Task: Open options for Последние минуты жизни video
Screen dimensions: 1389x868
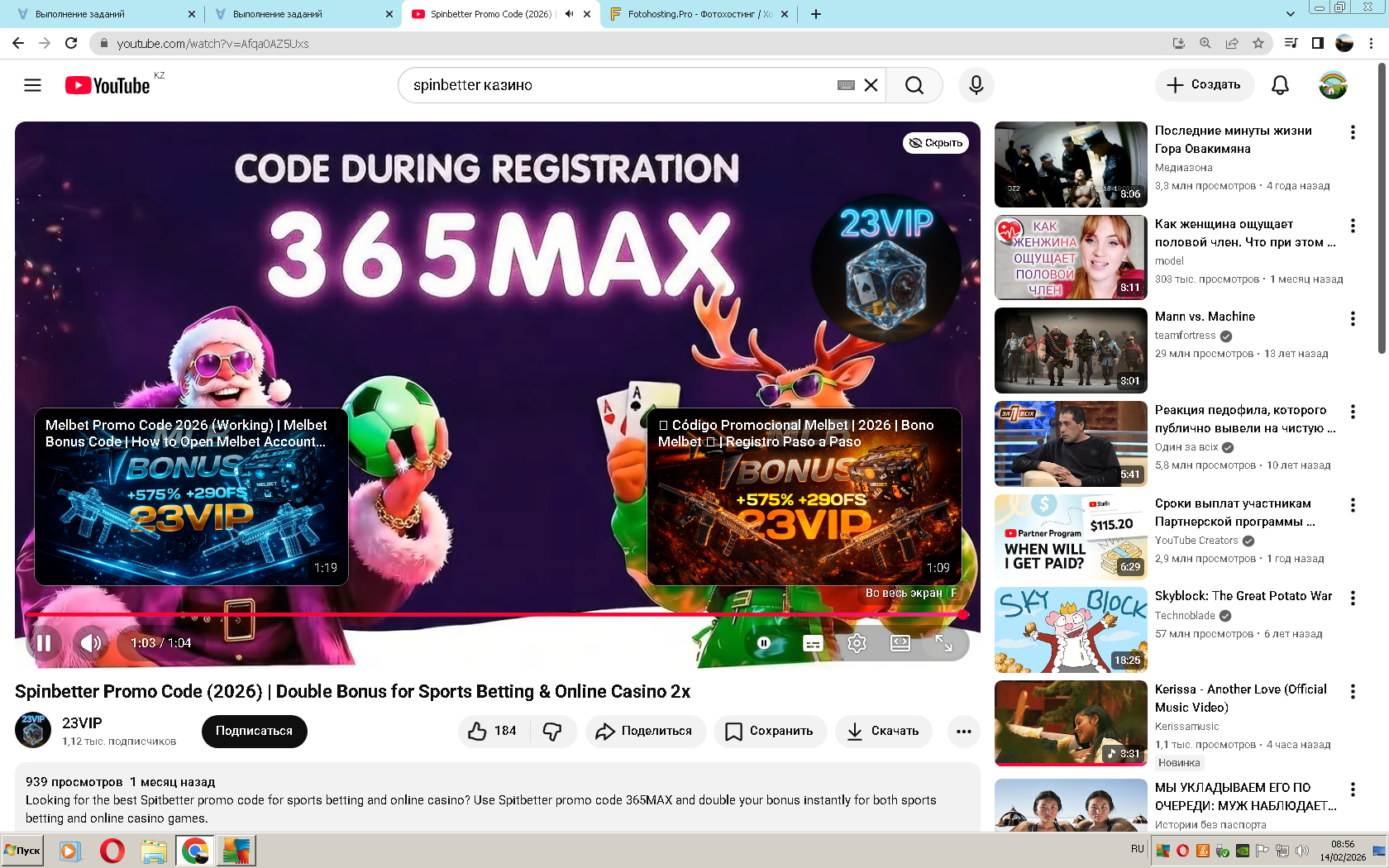Action: (1353, 132)
